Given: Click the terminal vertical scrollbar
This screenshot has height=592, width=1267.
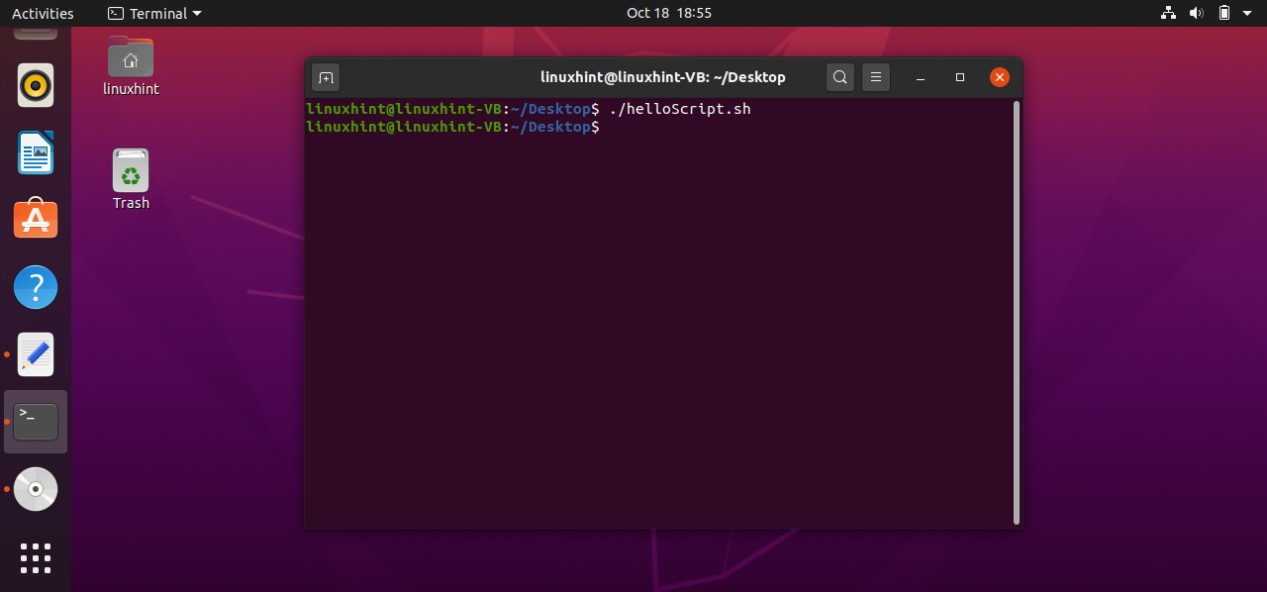Looking at the screenshot, I should click(x=1017, y=311).
